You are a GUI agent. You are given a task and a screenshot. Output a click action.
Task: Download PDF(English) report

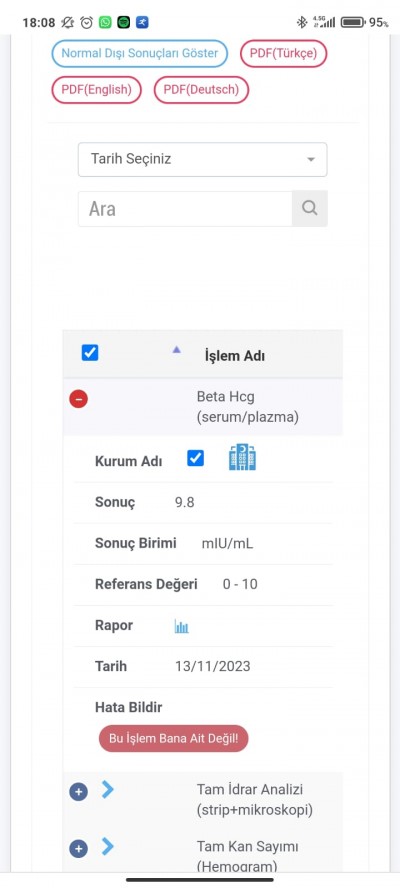click(96, 89)
